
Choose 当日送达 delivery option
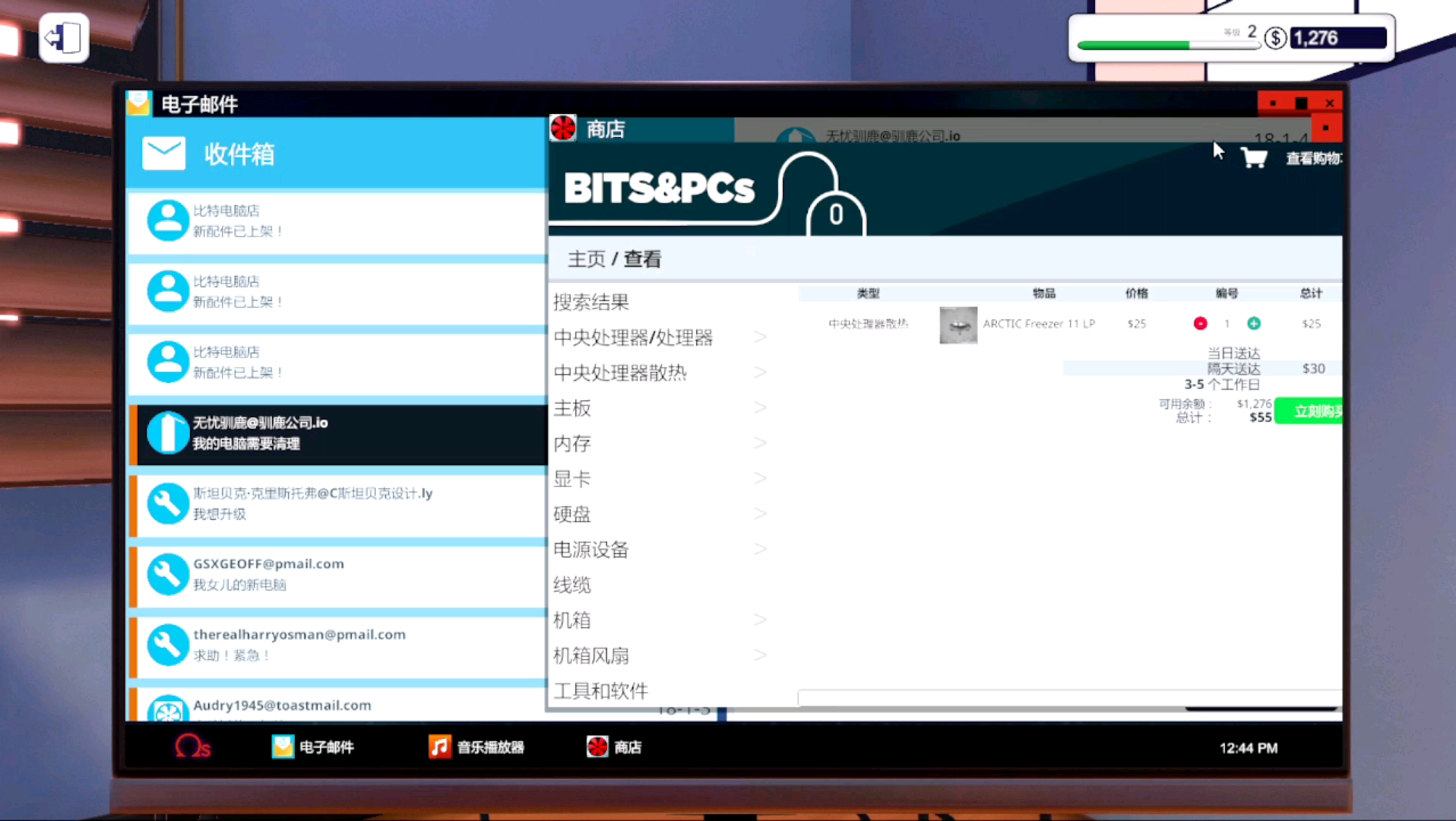(x=1233, y=353)
